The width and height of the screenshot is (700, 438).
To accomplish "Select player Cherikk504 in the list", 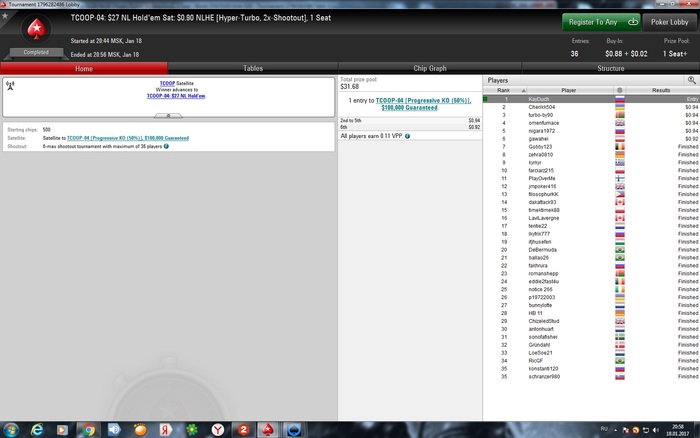I will tap(591, 107).
